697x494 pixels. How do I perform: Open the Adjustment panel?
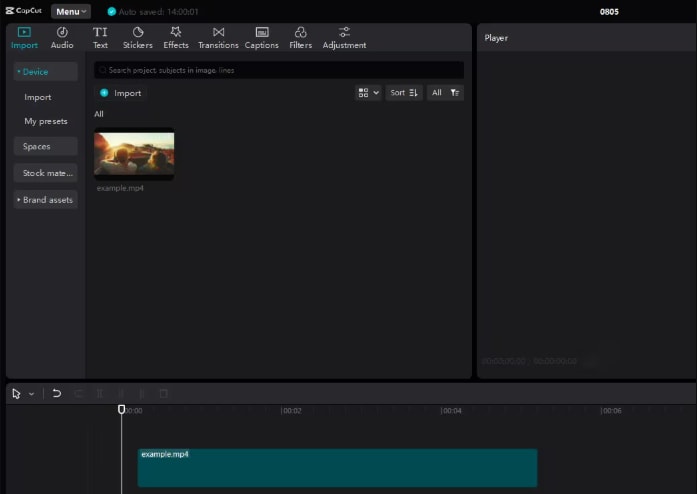[344, 38]
